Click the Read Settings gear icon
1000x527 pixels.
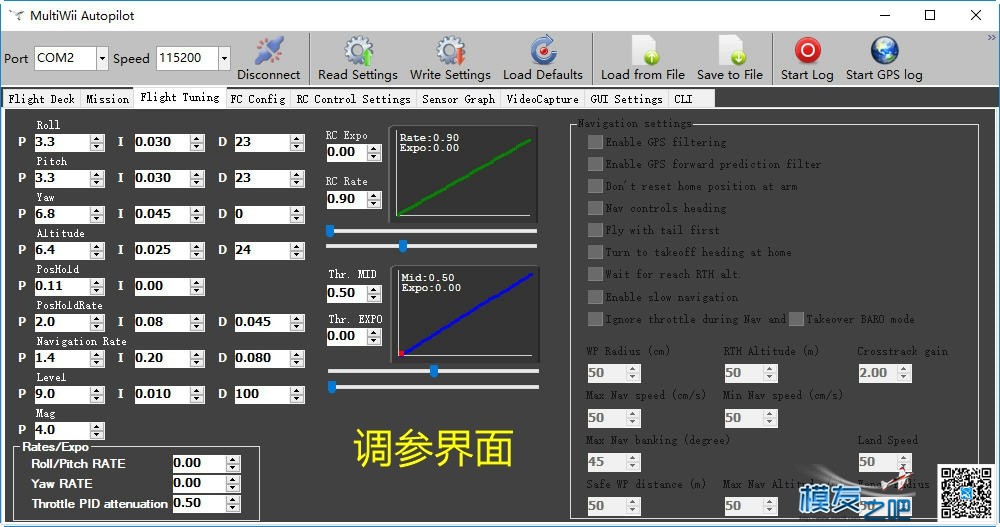358,50
